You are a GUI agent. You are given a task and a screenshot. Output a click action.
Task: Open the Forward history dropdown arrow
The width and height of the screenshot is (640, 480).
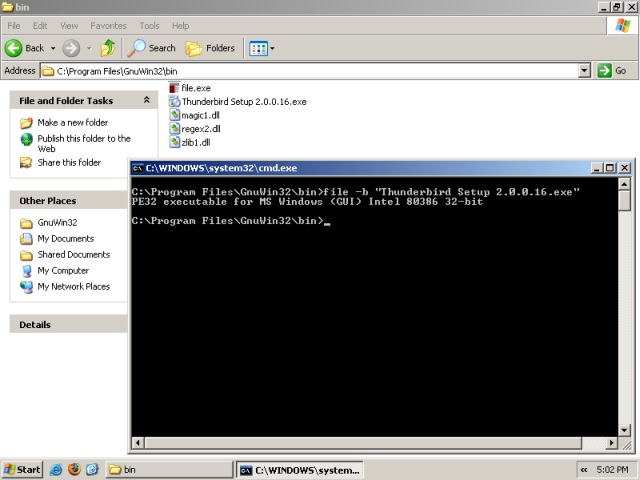click(89, 48)
